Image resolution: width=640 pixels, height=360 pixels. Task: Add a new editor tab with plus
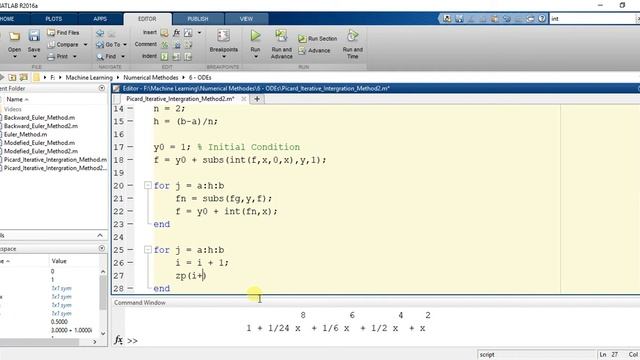pyautogui.click(x=257, y=99)
